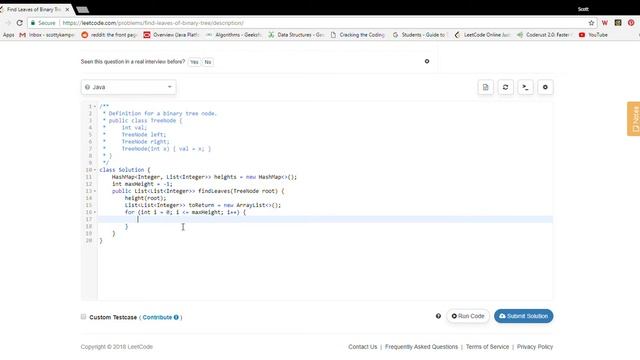
Task: Collapse the for loop fold at line 16
Action: (95, 212)
